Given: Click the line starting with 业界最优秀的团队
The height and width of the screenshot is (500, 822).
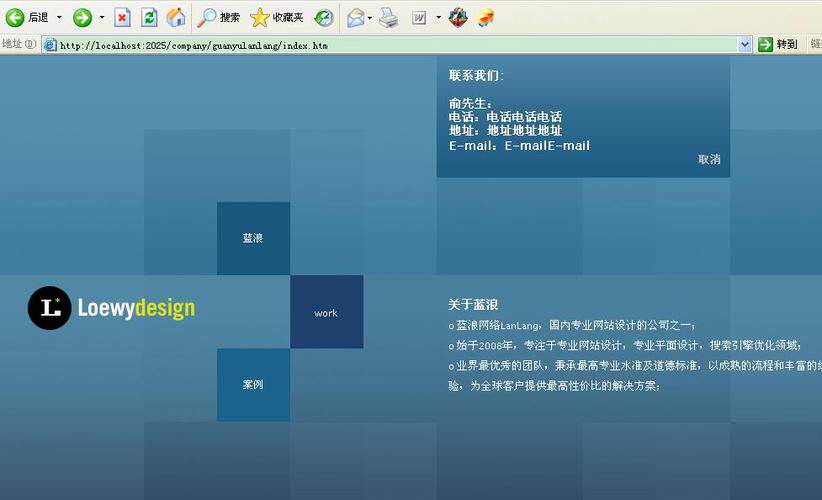Looking at the screenshot, I should 635,366.
